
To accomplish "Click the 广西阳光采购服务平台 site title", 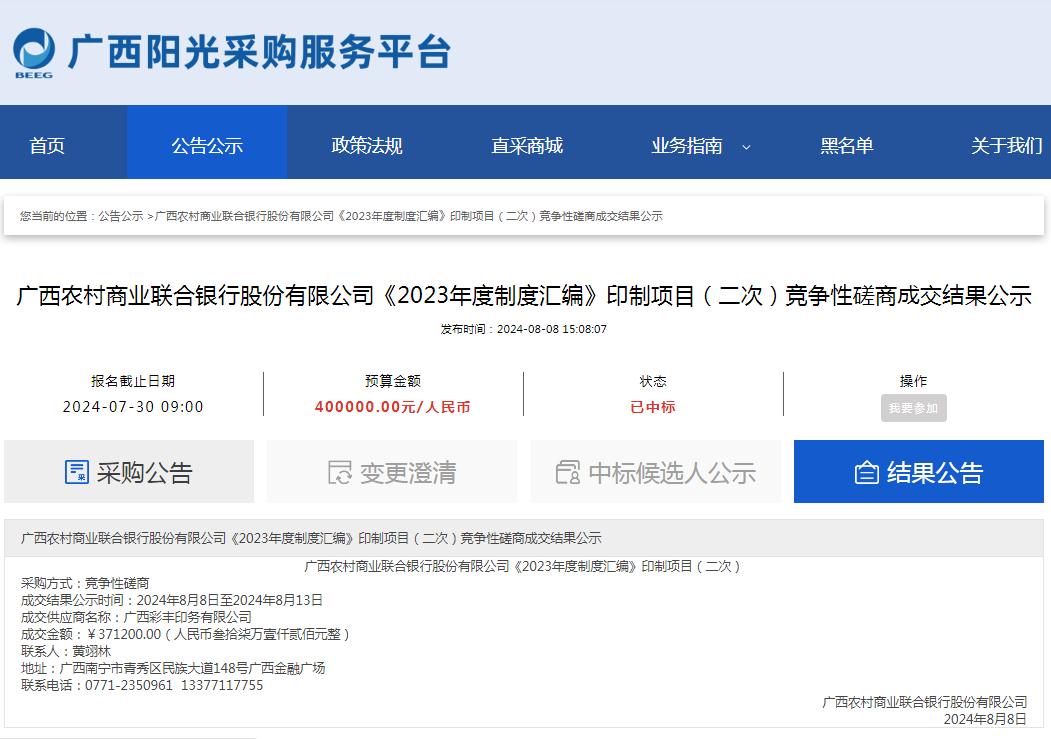I will pyautogui.click(x=259, y=52).
